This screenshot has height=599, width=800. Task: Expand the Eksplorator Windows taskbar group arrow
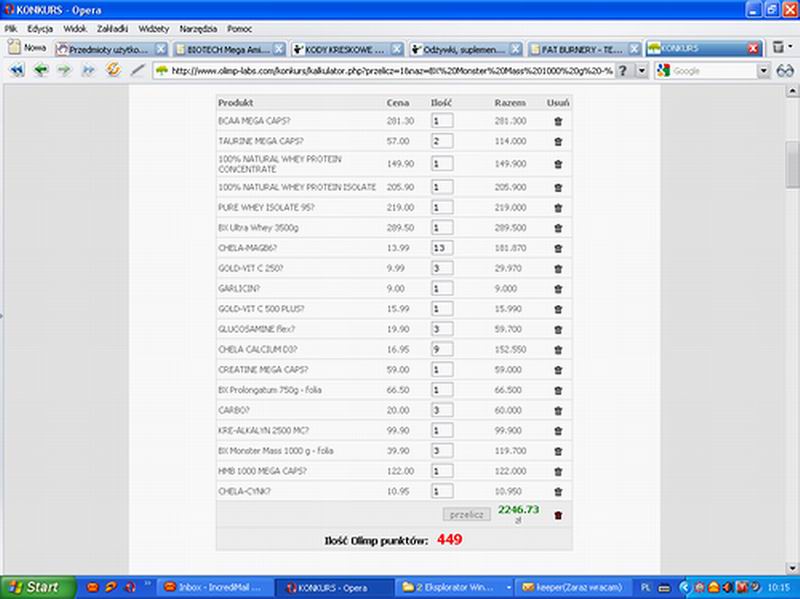coord(508,588)
